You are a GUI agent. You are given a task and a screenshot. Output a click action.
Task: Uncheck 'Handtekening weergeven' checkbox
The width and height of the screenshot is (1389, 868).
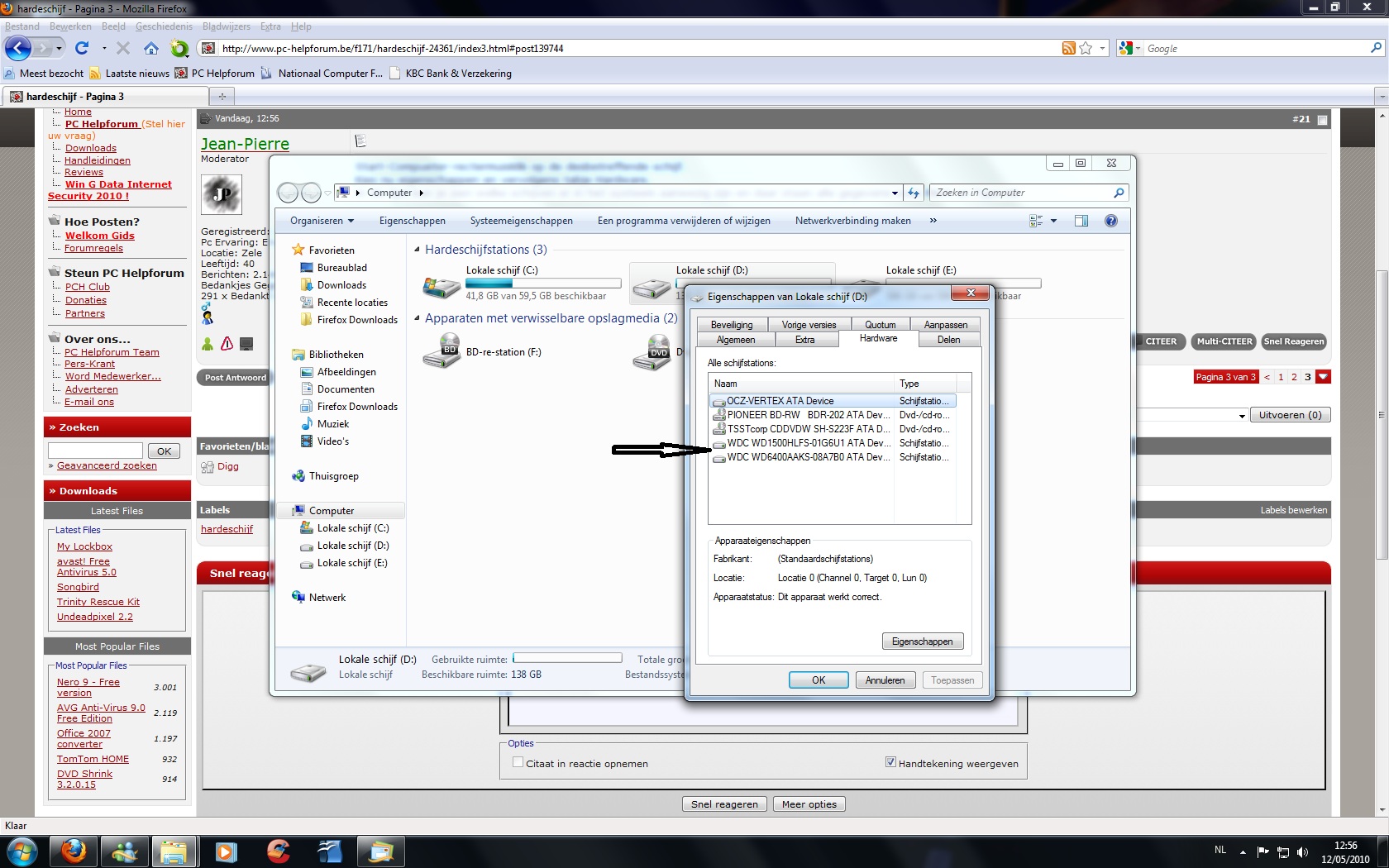[x=890, y=763]
